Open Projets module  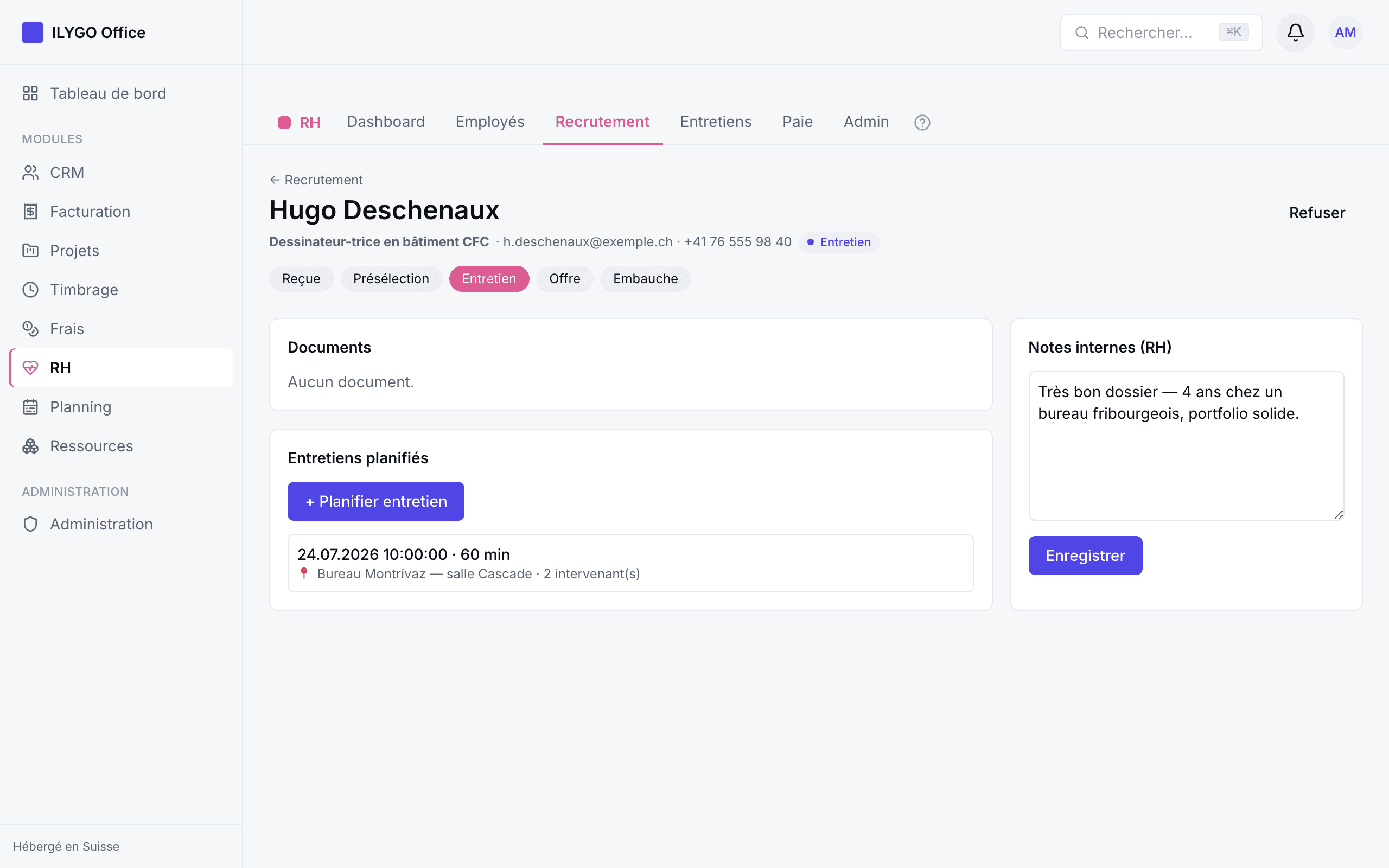pyautogui.click(x=121, y=251)
